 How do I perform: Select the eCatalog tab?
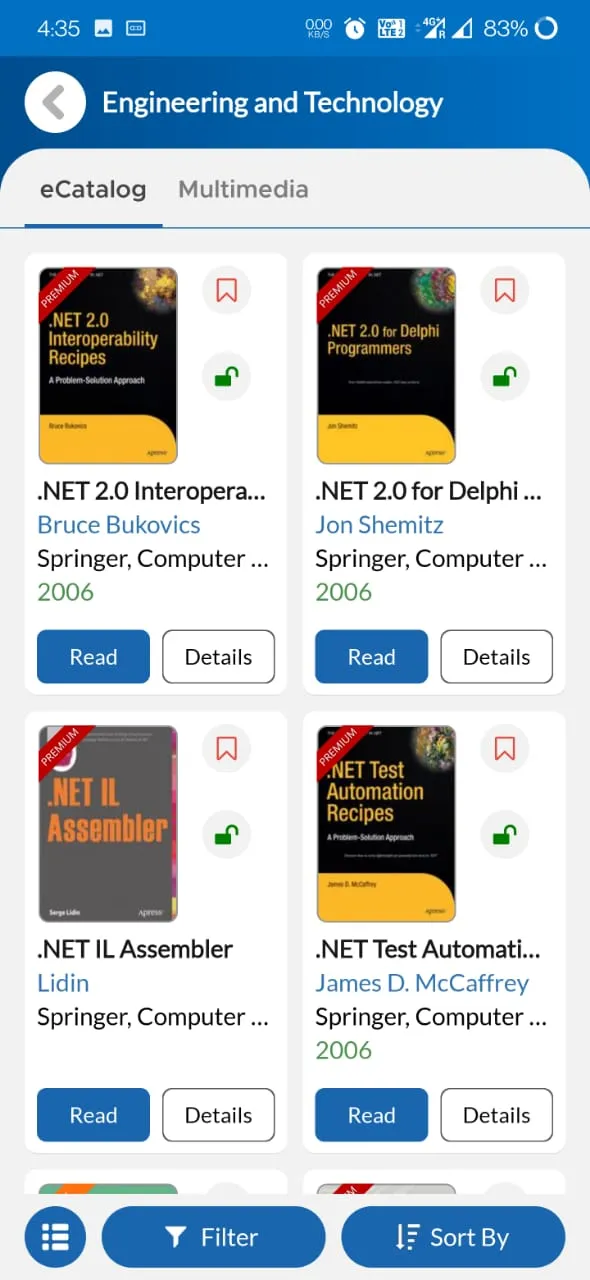coord(93,189)
